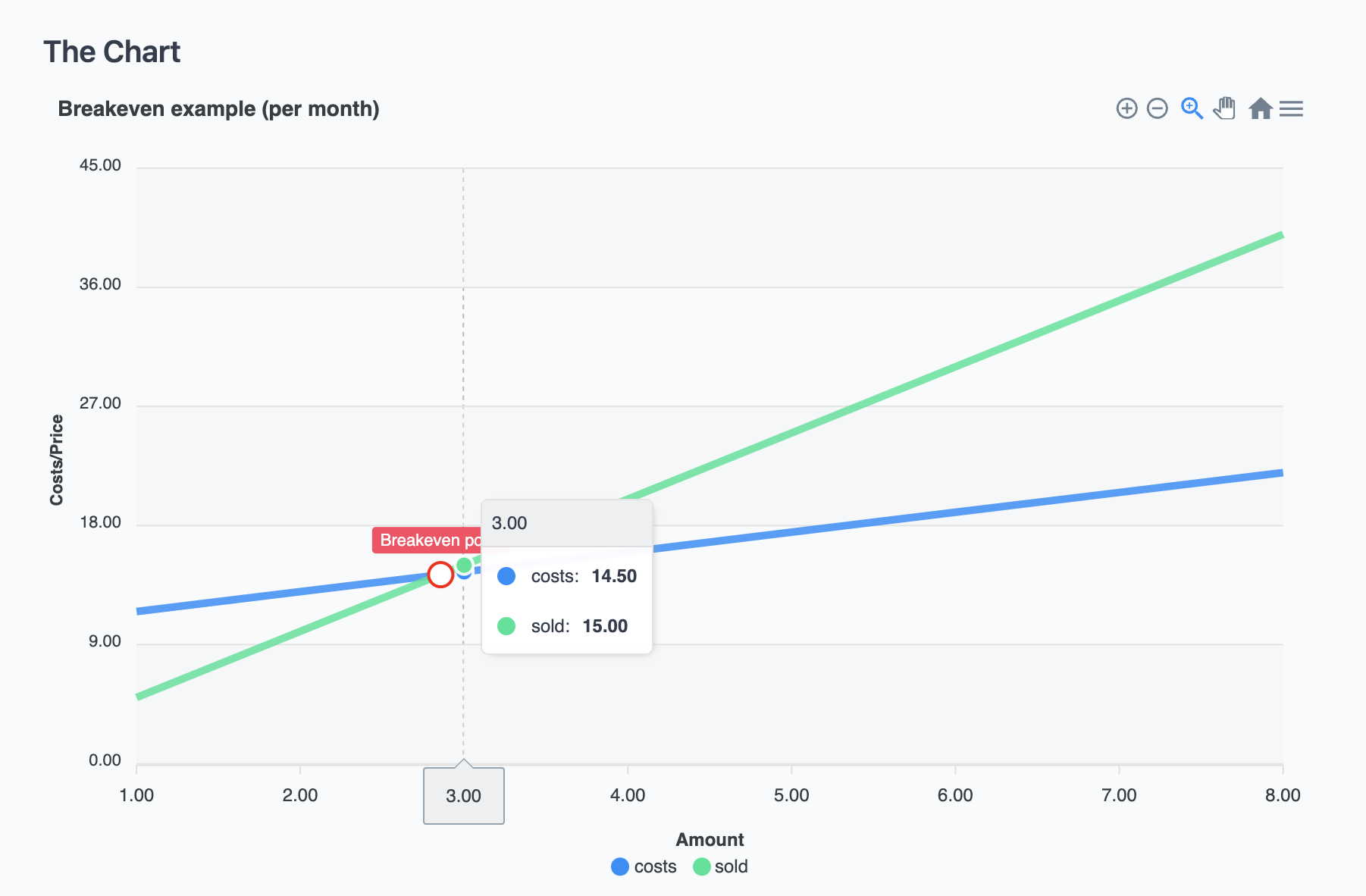The height and width of the screenshot is (896, 1366).
Task: Click the blue costs legend marker
Action: click(x=620, y=866)
